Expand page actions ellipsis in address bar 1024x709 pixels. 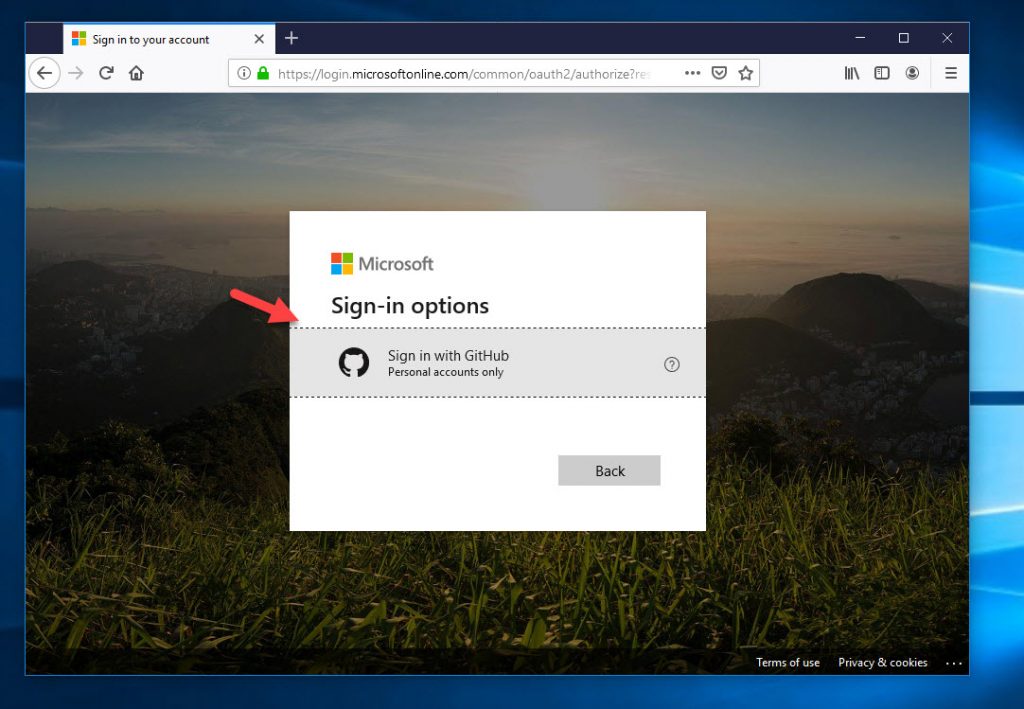692,73
